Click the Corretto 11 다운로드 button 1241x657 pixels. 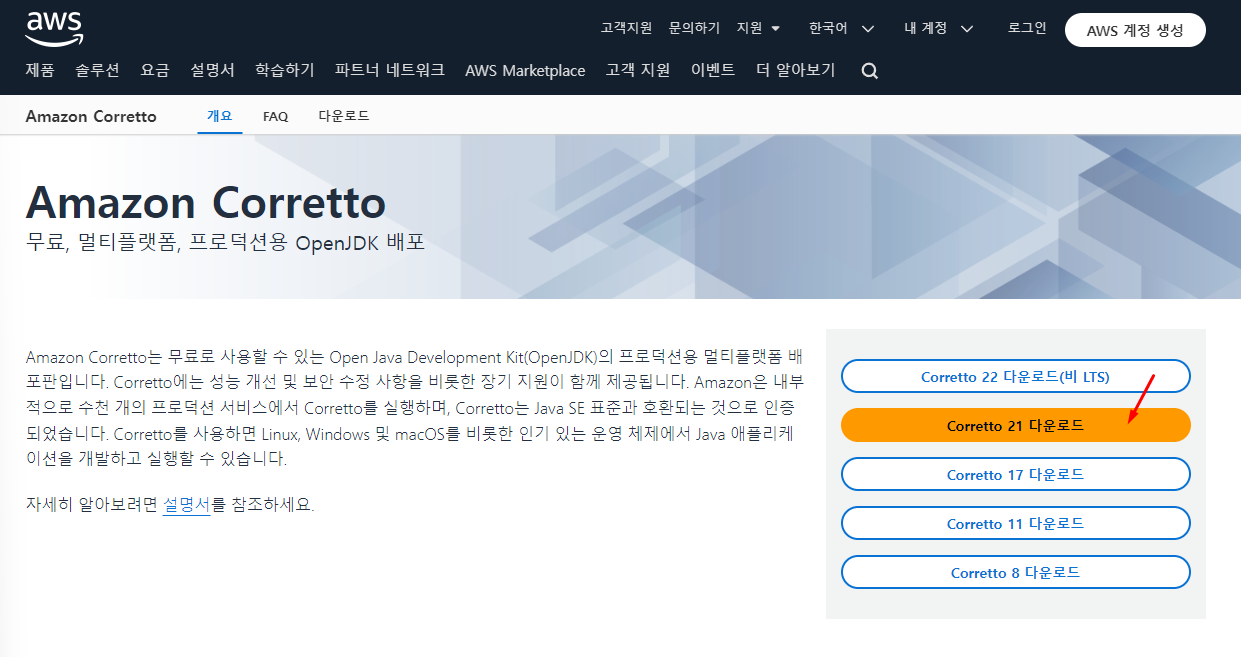tap(1016, 523)
